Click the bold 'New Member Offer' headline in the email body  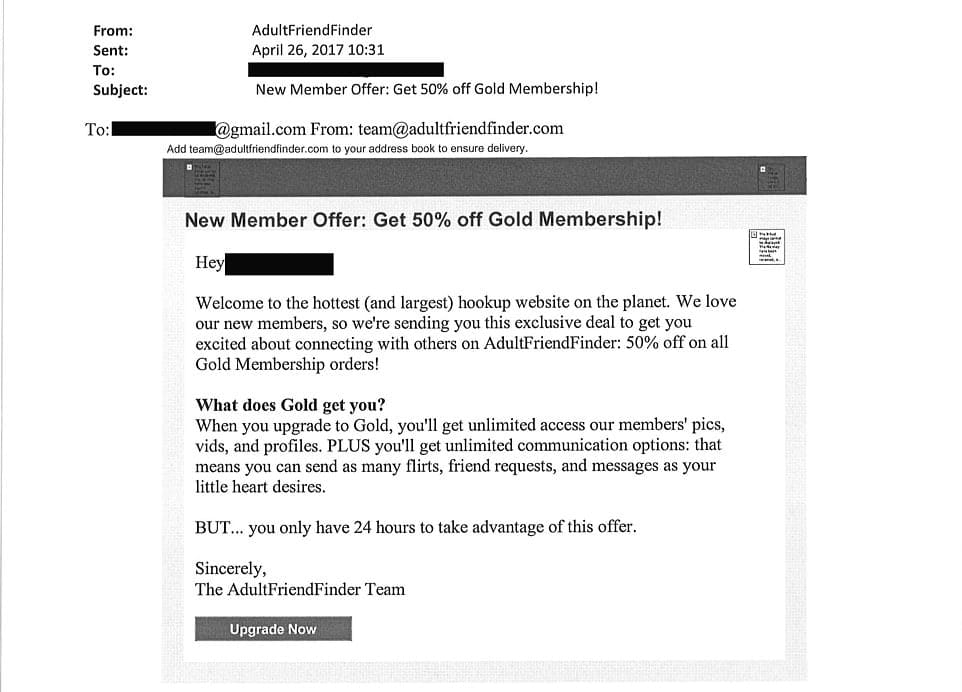423,219
